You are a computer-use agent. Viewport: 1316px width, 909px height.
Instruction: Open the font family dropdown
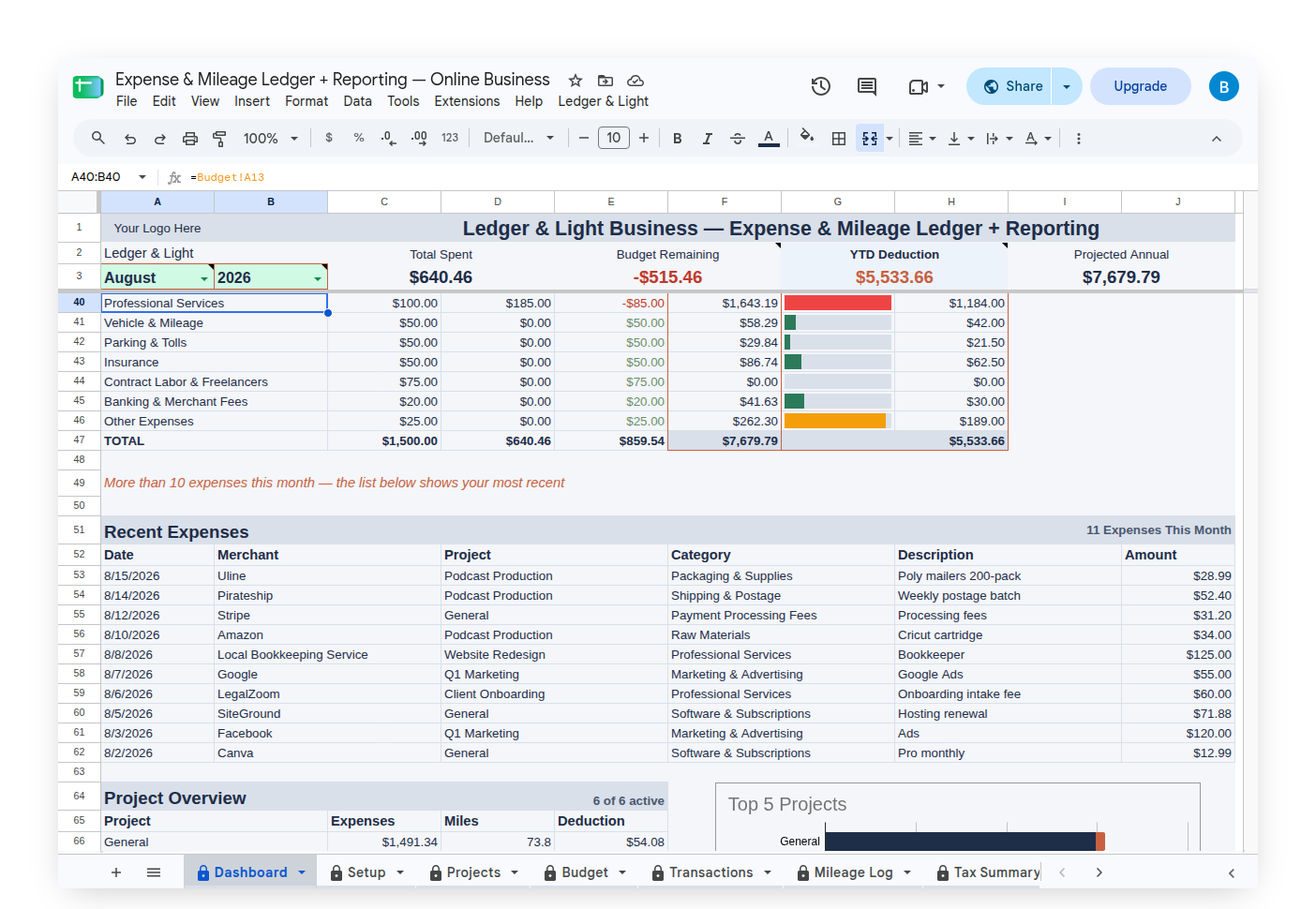518,138
